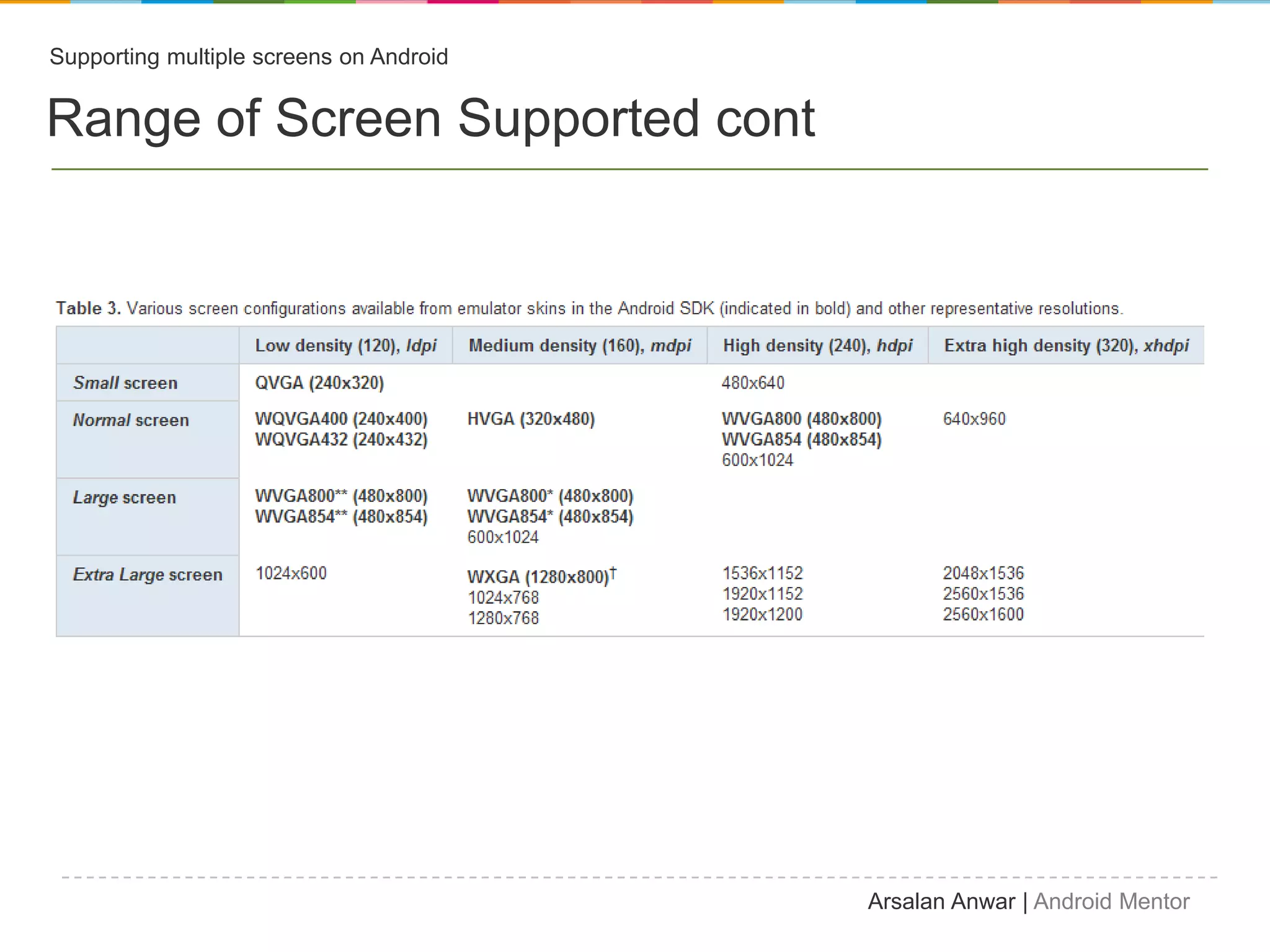Image resolution: width=1270 pixels, height=952 pixels.
Task: Click the 'Small screen' row label
Action: tap(125, 383)
